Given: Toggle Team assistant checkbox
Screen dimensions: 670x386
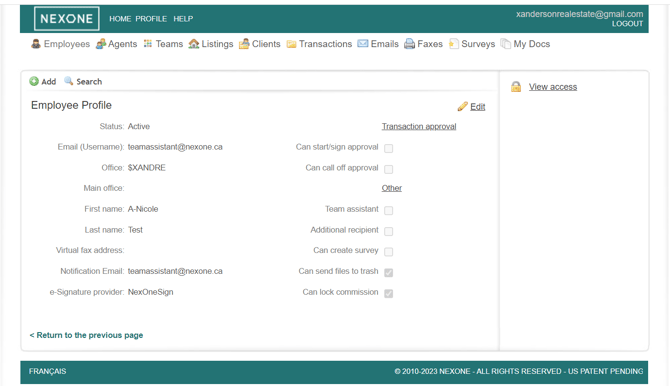Looking at the screenshot, I should point(388,210).
